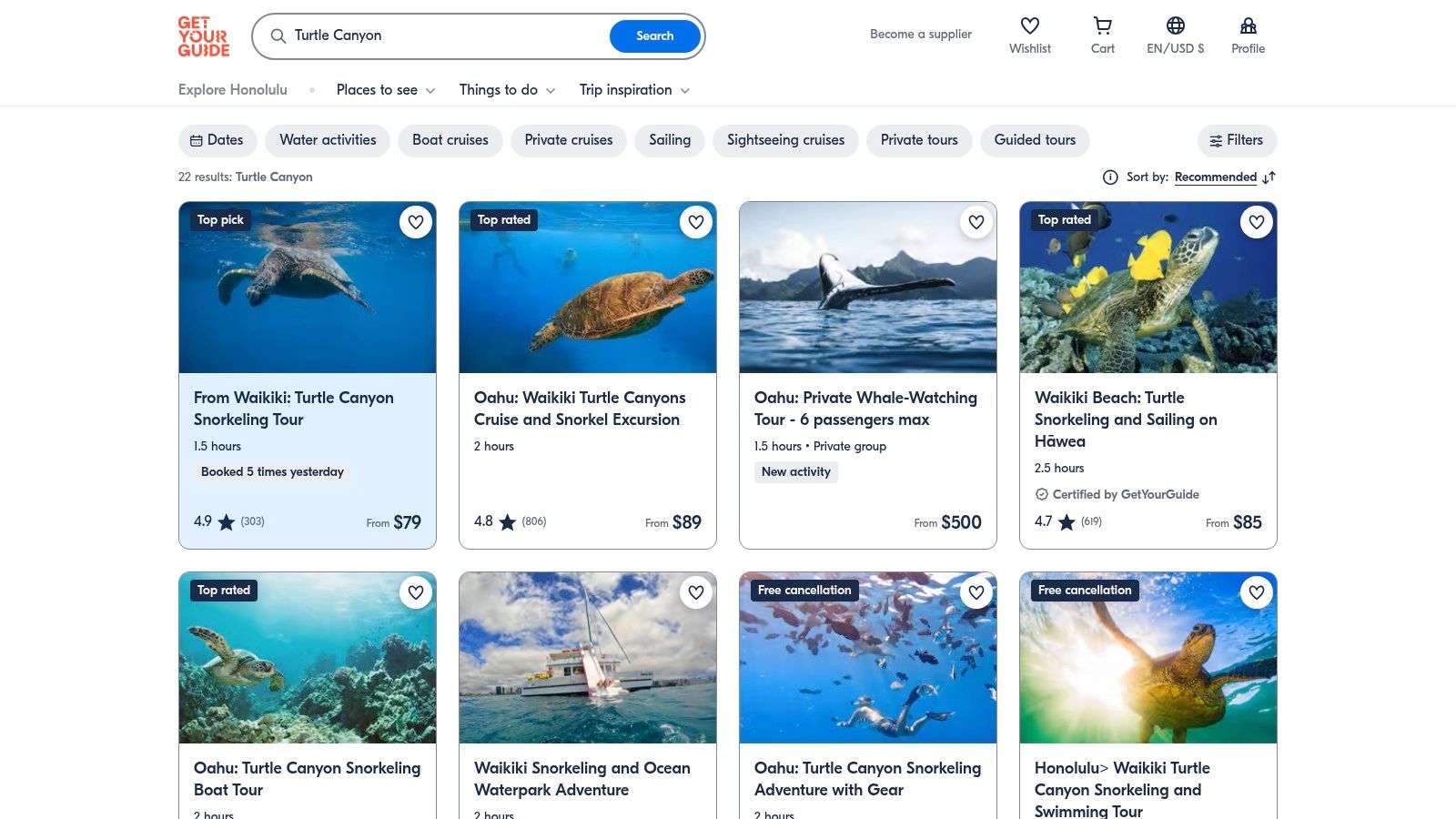Click the From $500 price
This screenshot has width=1456, height=819.
point(947,522)
